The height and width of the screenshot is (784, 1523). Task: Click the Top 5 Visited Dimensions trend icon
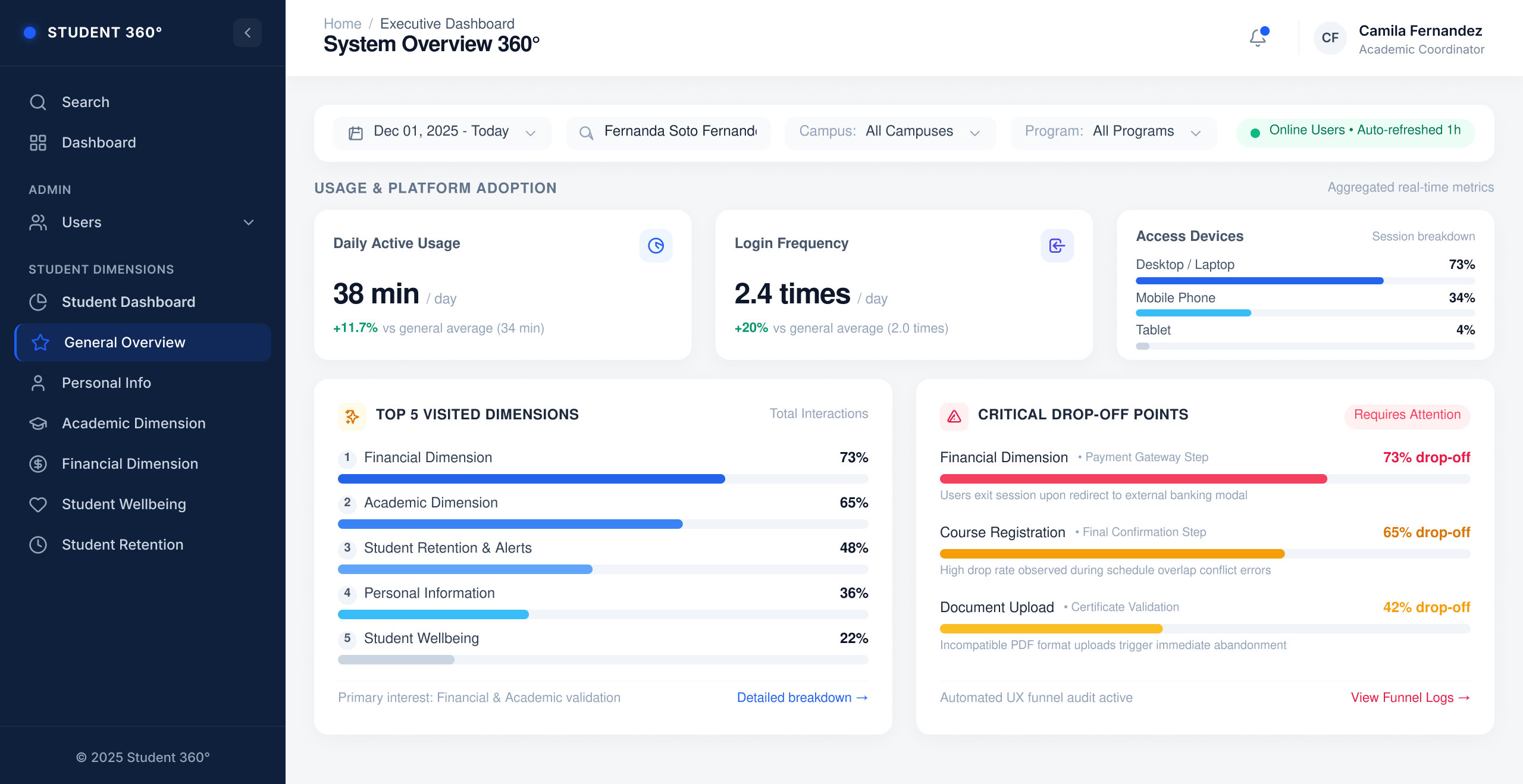coord(352,416)
